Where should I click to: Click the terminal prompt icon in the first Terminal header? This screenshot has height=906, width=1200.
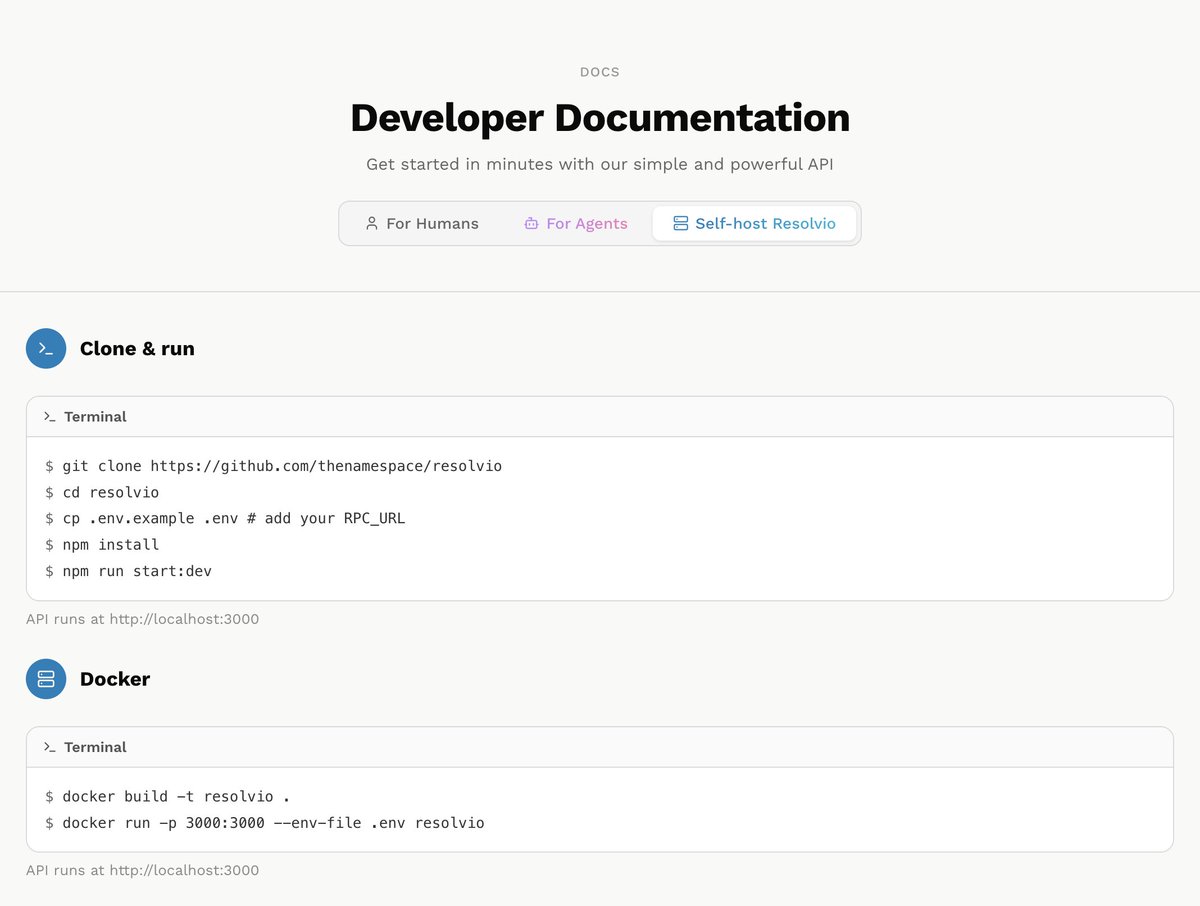pos(50,416)
